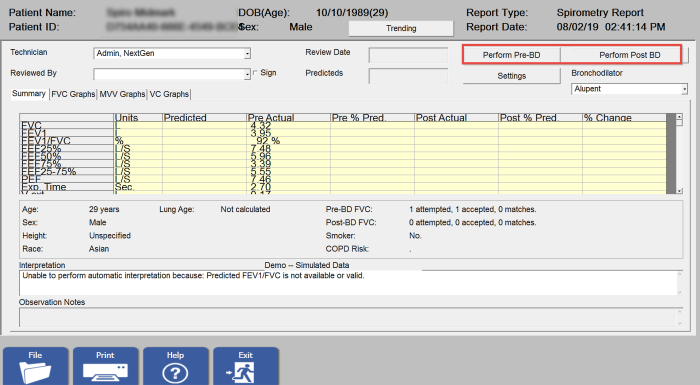The width and height of the screenshot is (700, 385).
Task: Click the Settings button
Action: tap(512, 76)
